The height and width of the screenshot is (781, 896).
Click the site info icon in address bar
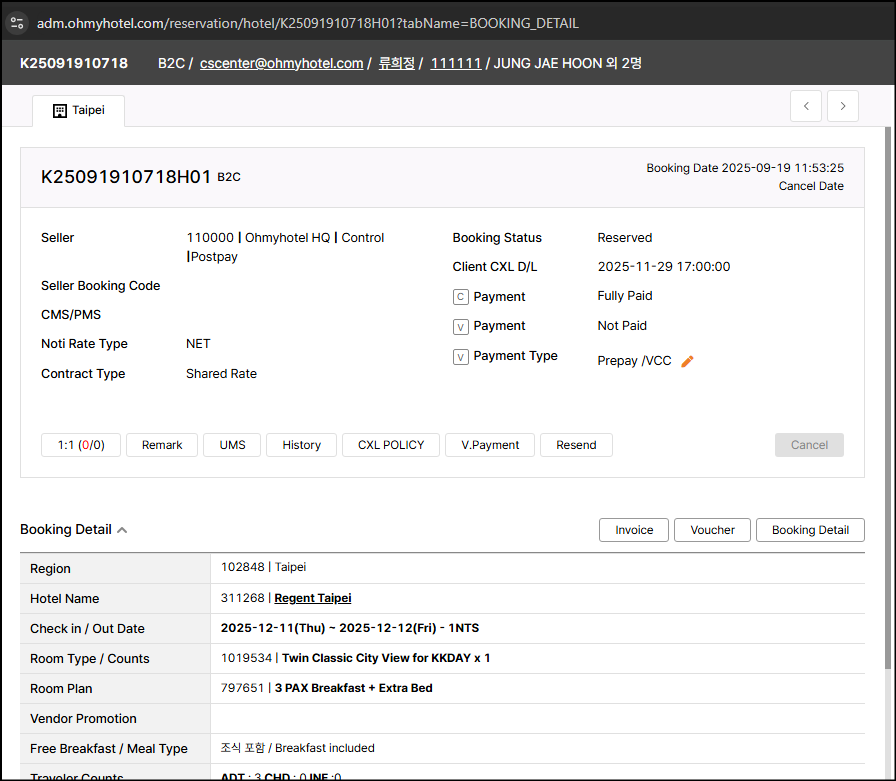point(17,22)
